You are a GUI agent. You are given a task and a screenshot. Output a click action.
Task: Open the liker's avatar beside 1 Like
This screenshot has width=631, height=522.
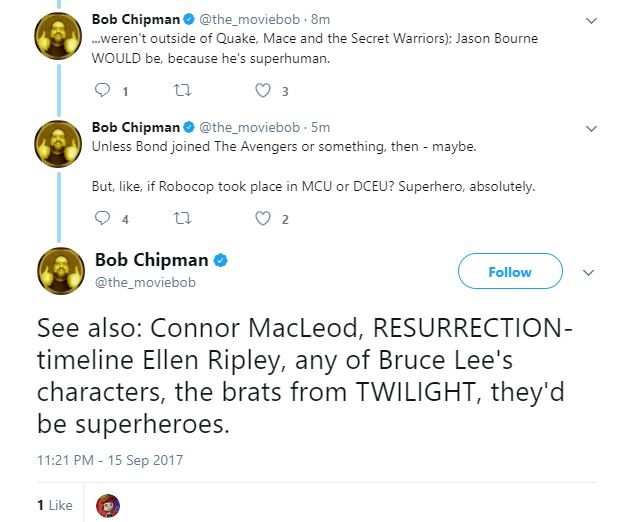click(108, 506)
